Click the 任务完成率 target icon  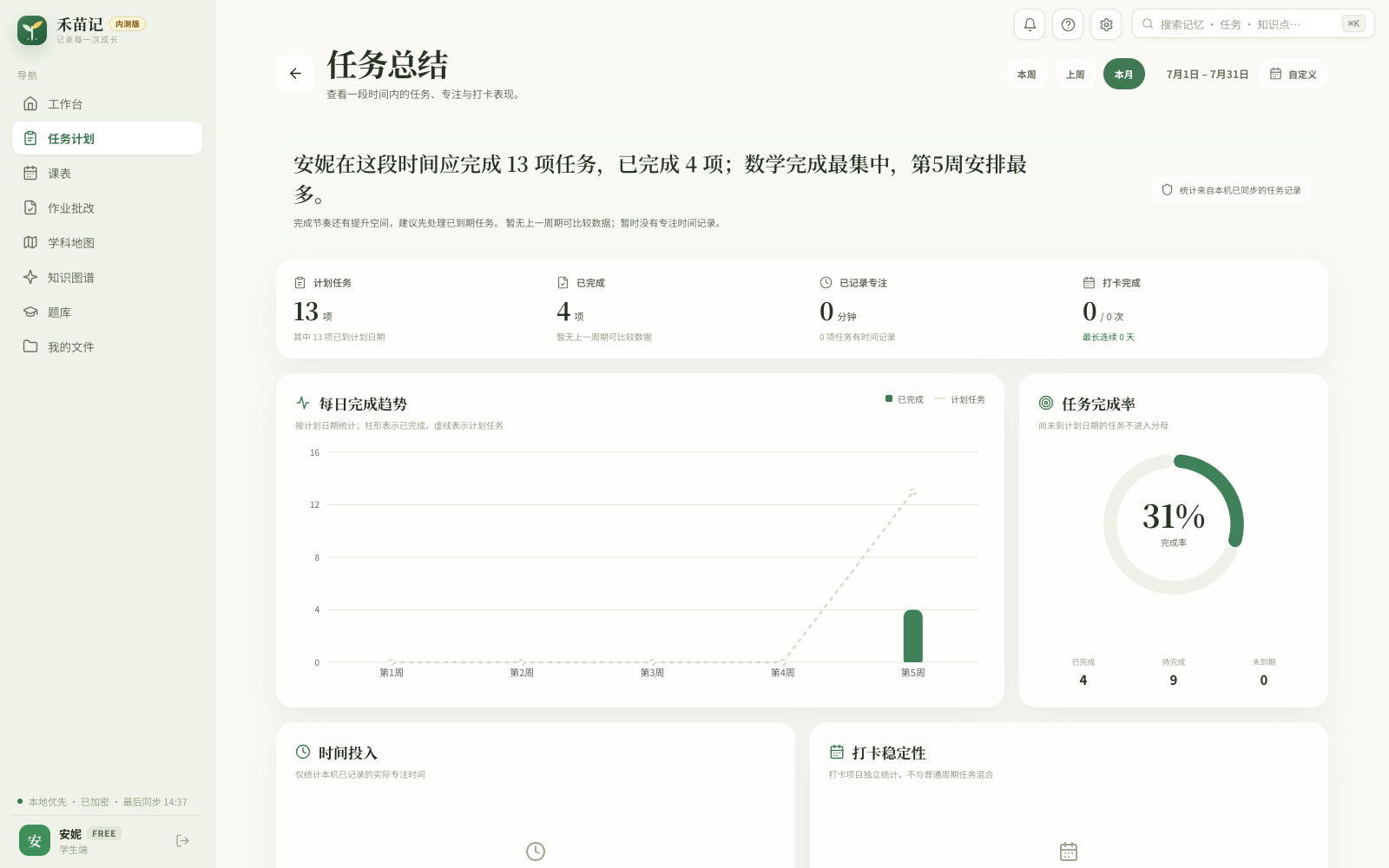1046,403
